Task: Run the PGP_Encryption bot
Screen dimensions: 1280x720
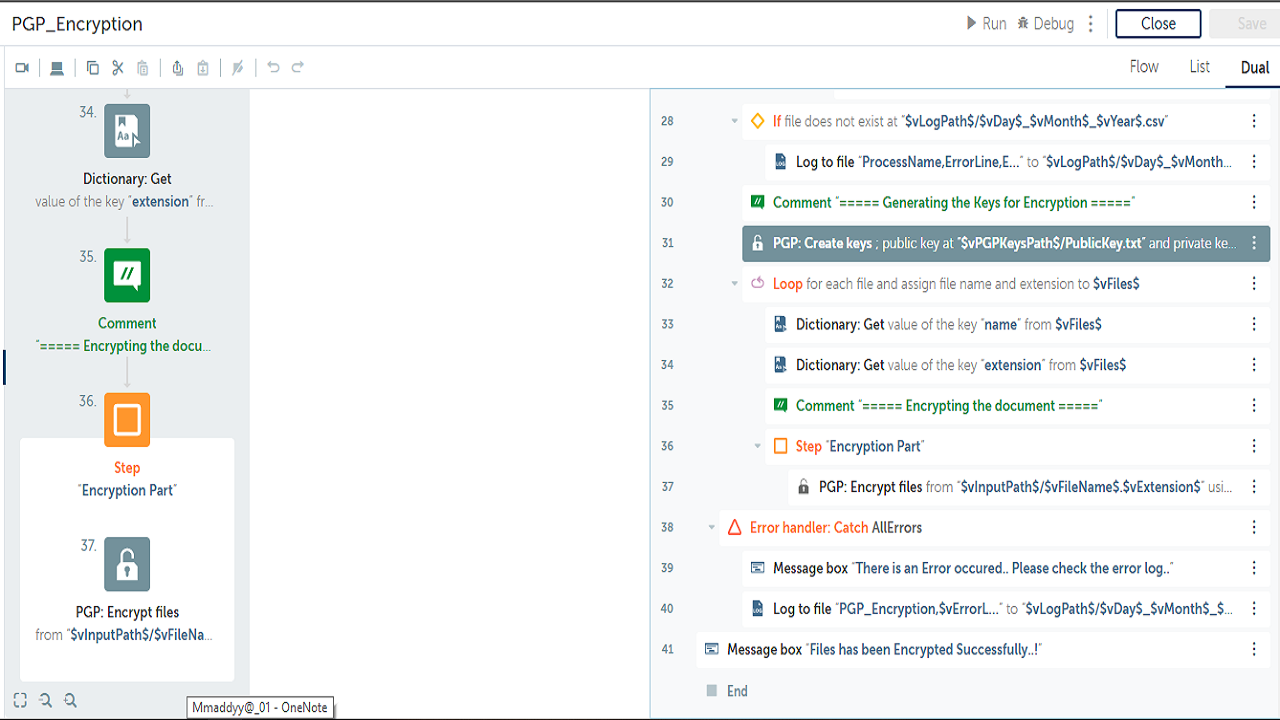Action: click(x=986, y=23)
